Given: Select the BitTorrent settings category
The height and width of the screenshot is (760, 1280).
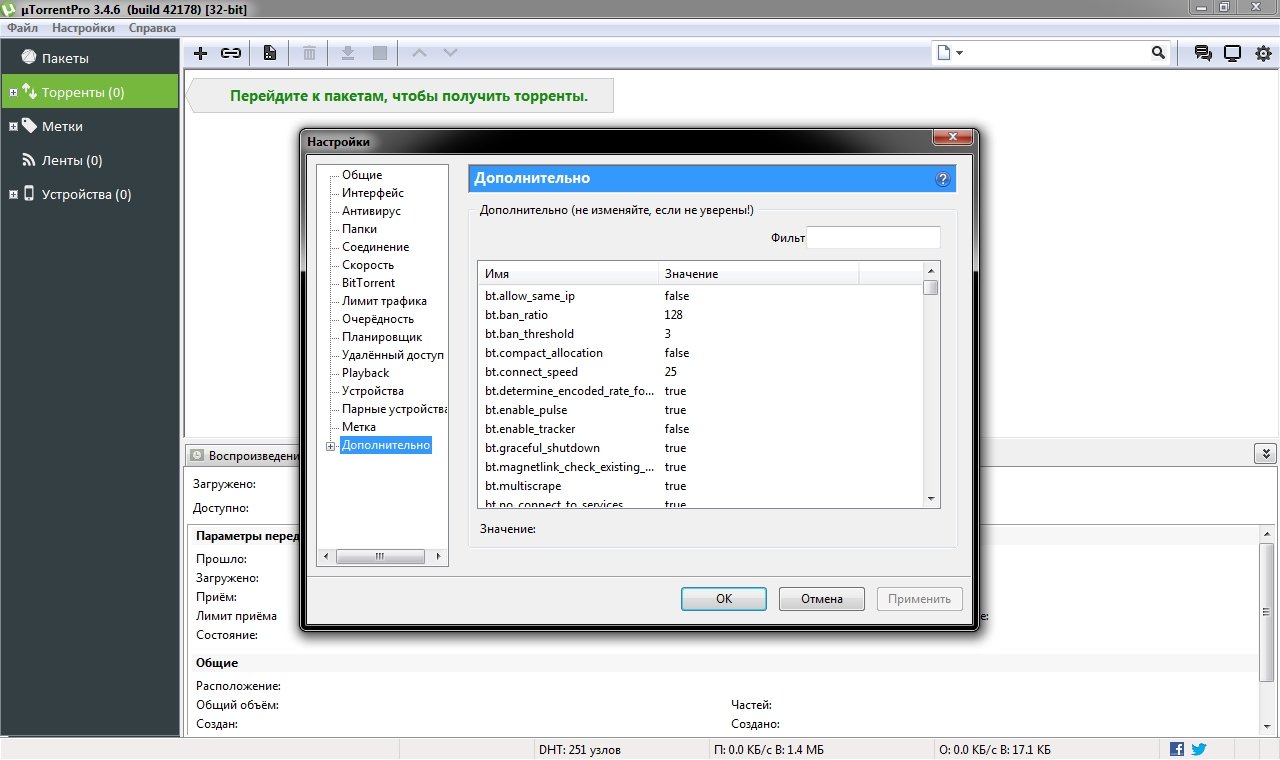Looking at the screenshot, I should [x=368, y=283].
